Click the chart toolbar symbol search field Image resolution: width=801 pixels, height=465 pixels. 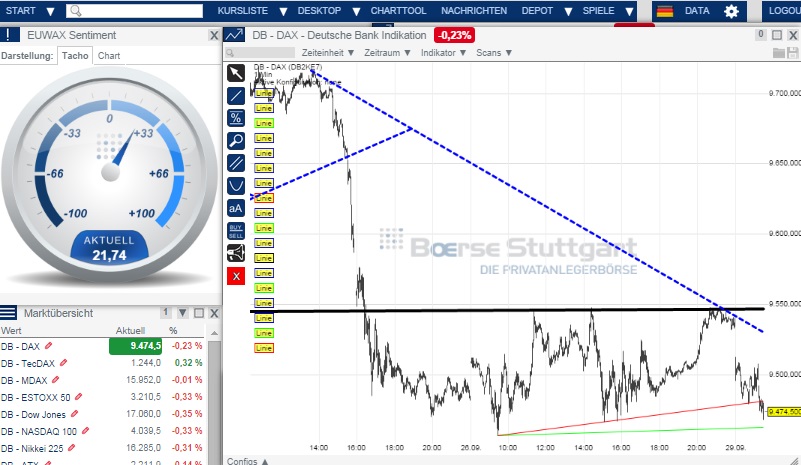click(x=260, y=53)
